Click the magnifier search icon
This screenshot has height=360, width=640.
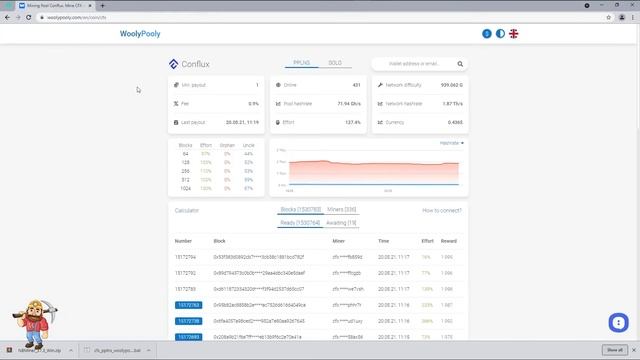tap(460, 64)
